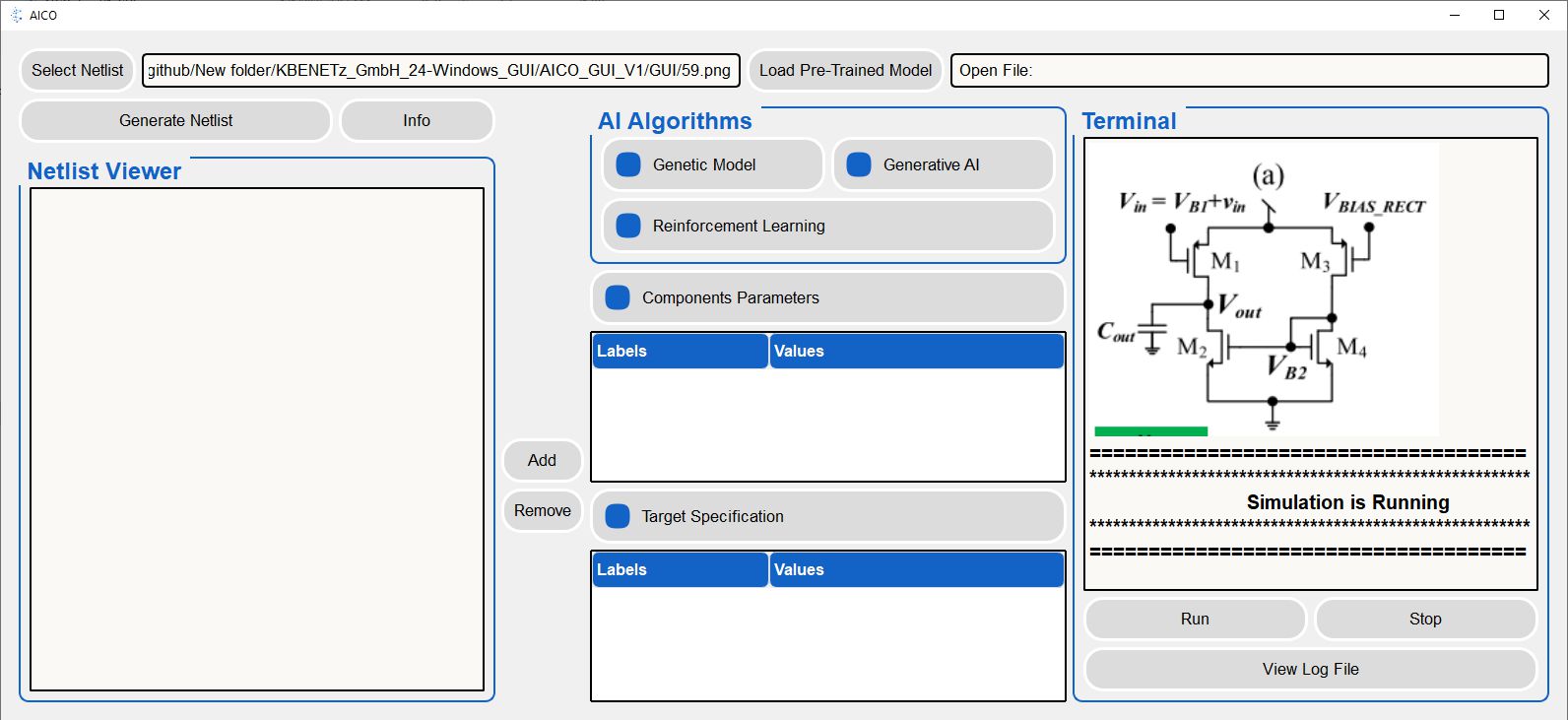This screenshot has height=720, width=1568.
Task: Toggle the Components Parameters checkbox
Action: [618, 297]
